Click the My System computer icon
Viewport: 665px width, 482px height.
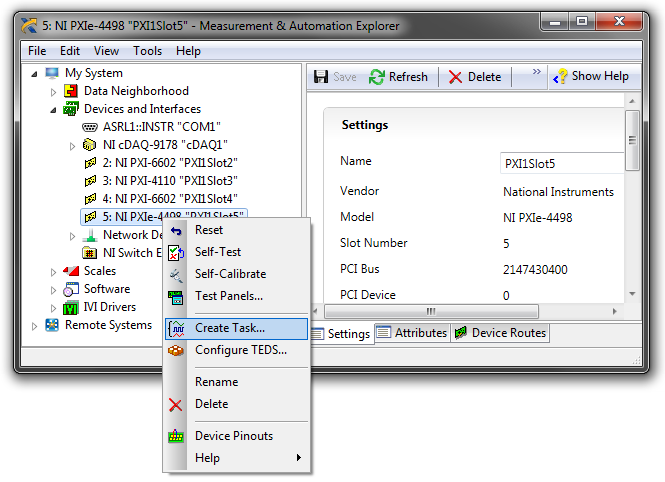pos(52,73)
